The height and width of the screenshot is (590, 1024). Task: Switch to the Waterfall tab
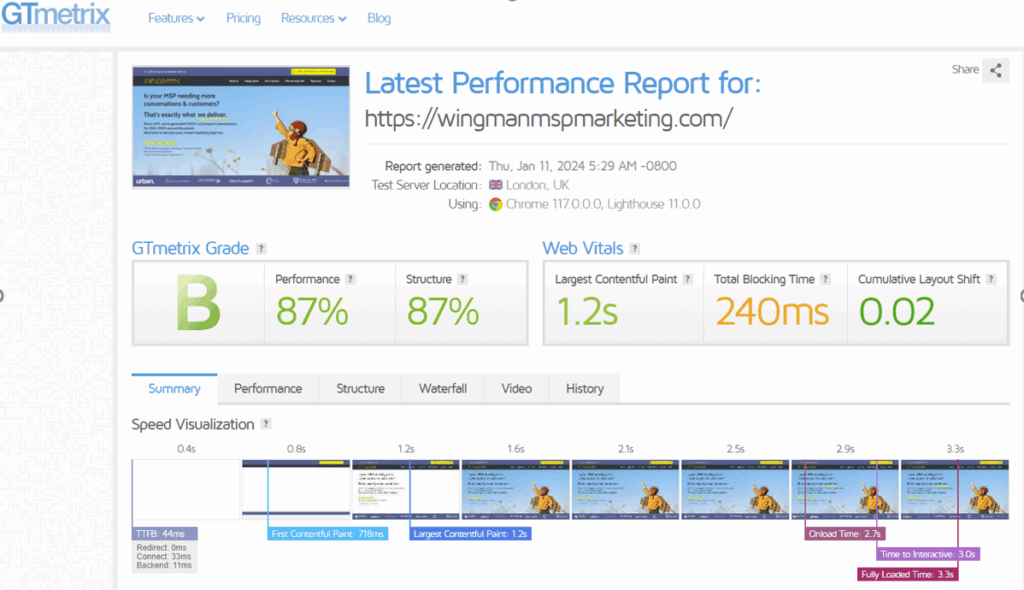tap(442, 389)
